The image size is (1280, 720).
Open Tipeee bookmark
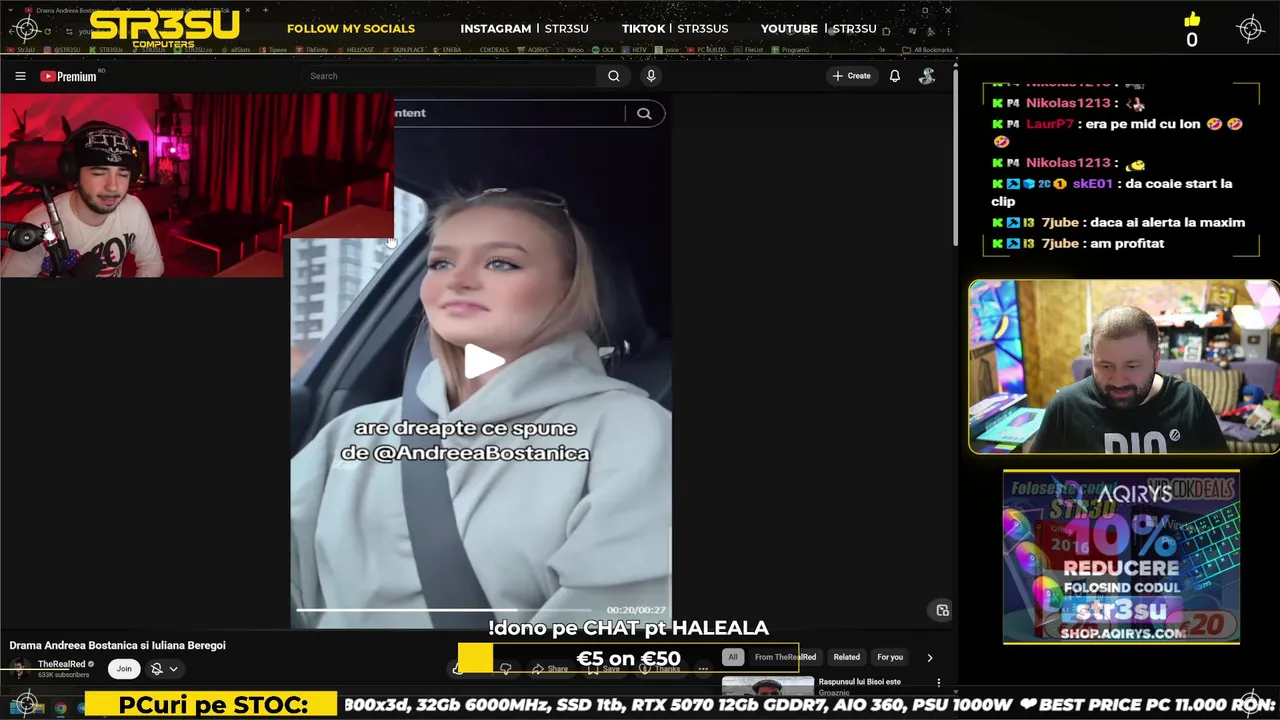click(273, 49)
